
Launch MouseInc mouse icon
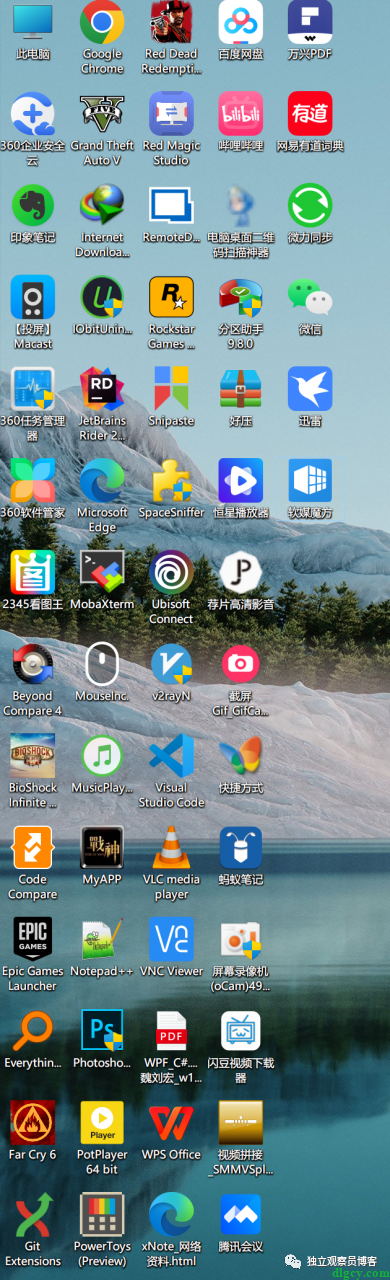pos(102,663)
